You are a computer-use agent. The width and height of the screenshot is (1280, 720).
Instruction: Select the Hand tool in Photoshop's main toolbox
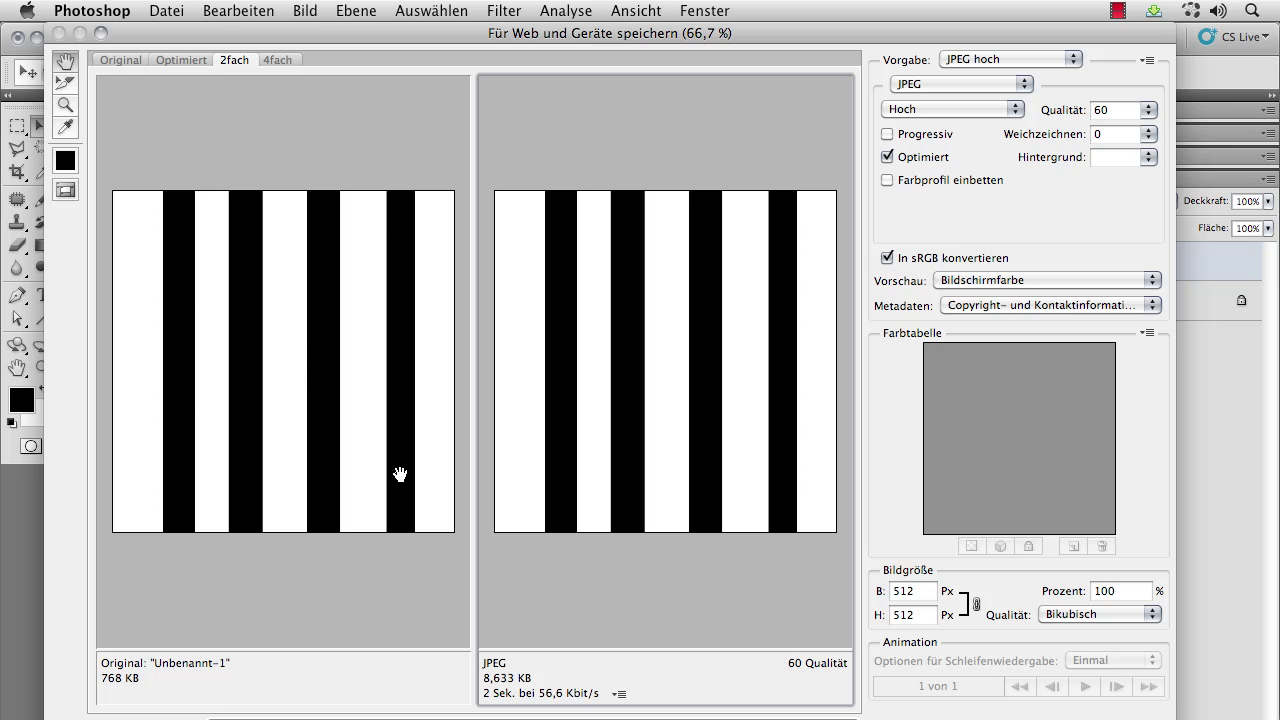(x=17, y=368)
